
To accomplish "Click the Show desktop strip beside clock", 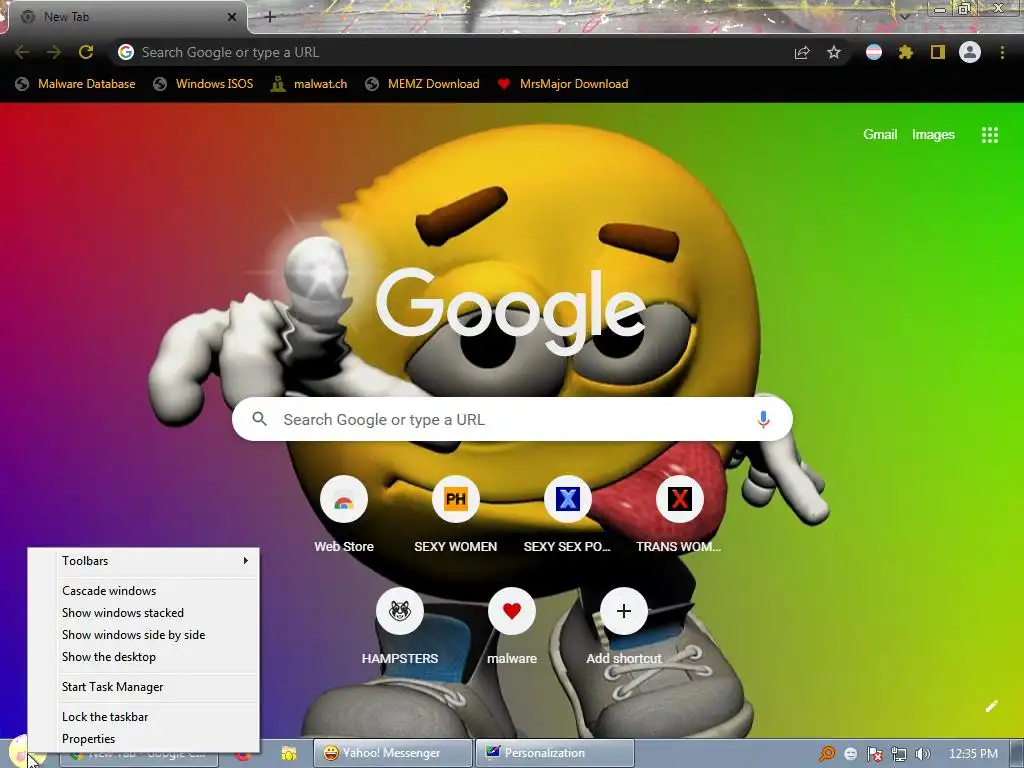I will pos(1016,754).
